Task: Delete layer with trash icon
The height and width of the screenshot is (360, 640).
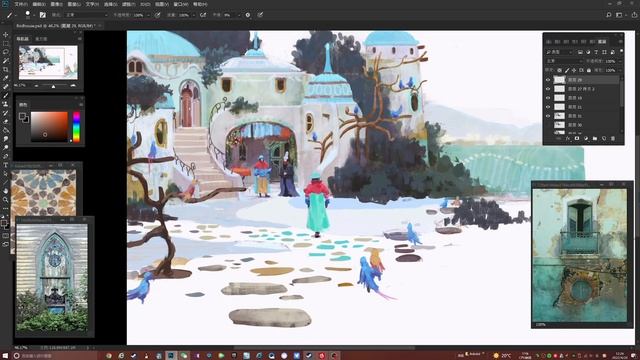Action: click(x=613, y=138)
